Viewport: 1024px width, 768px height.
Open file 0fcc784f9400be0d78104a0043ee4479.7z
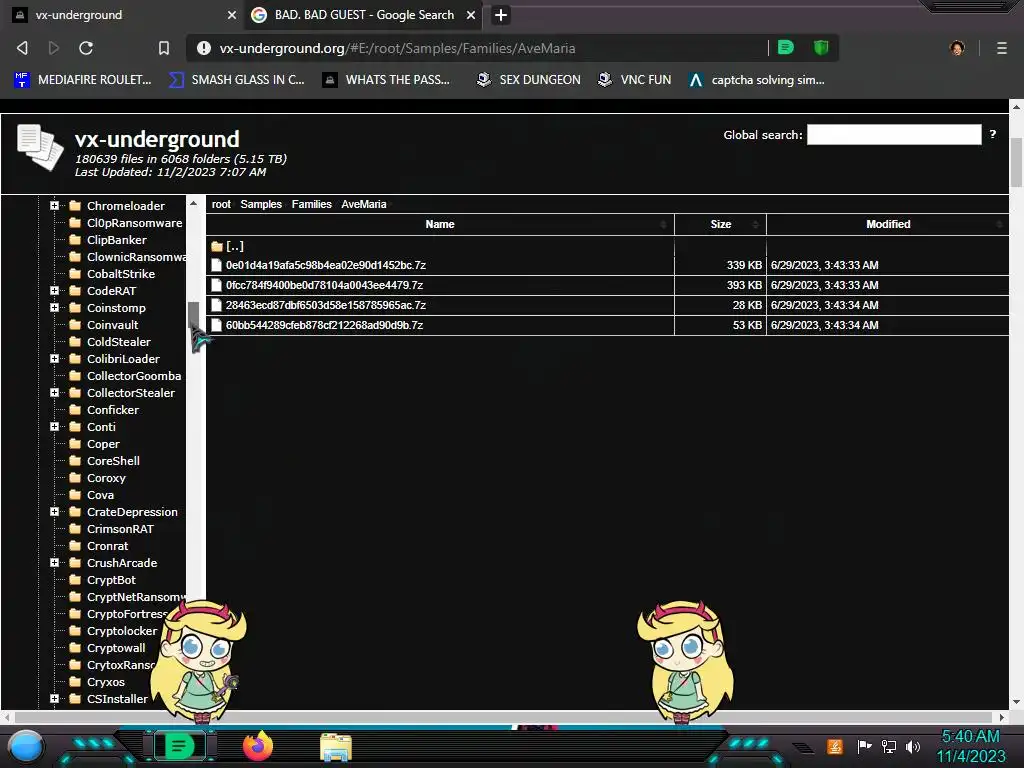[325, 285]
